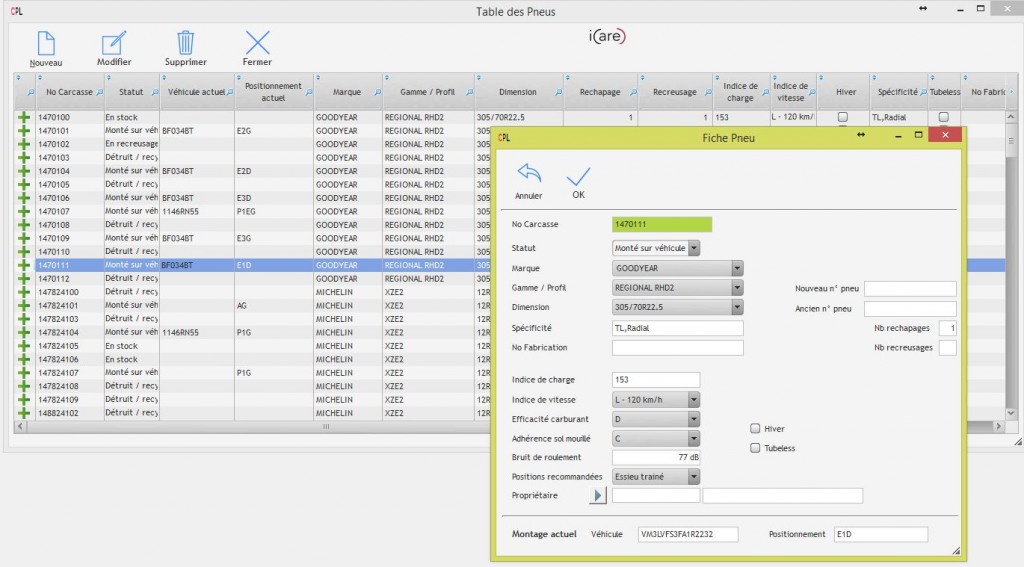Open the Positions recommandées dropdown
The image size is (1024, 567).
pyautogui.click(x=694, y=477)
